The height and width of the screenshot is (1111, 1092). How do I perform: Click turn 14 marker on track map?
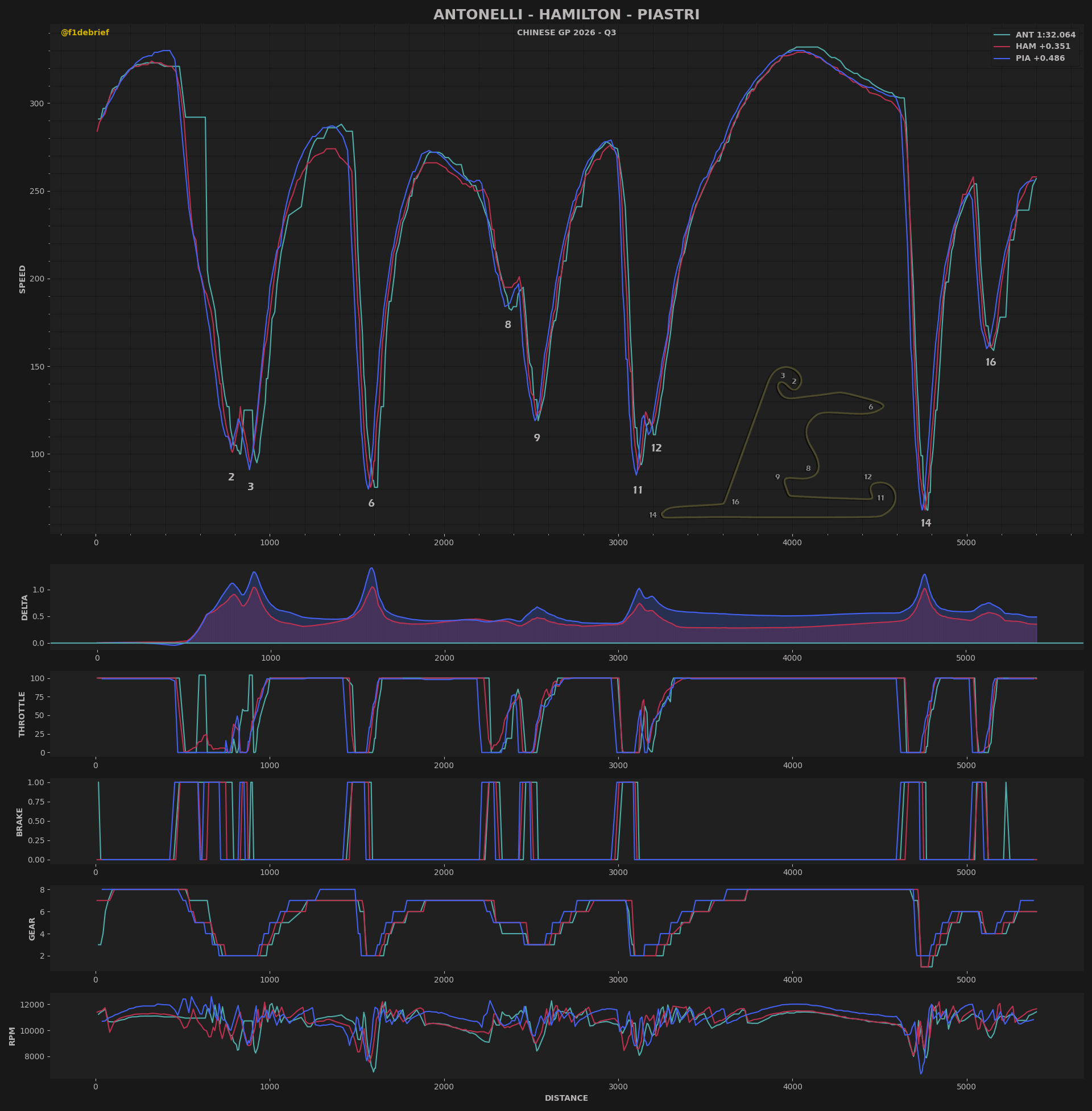pyautogui.click(x=653, y=515)
